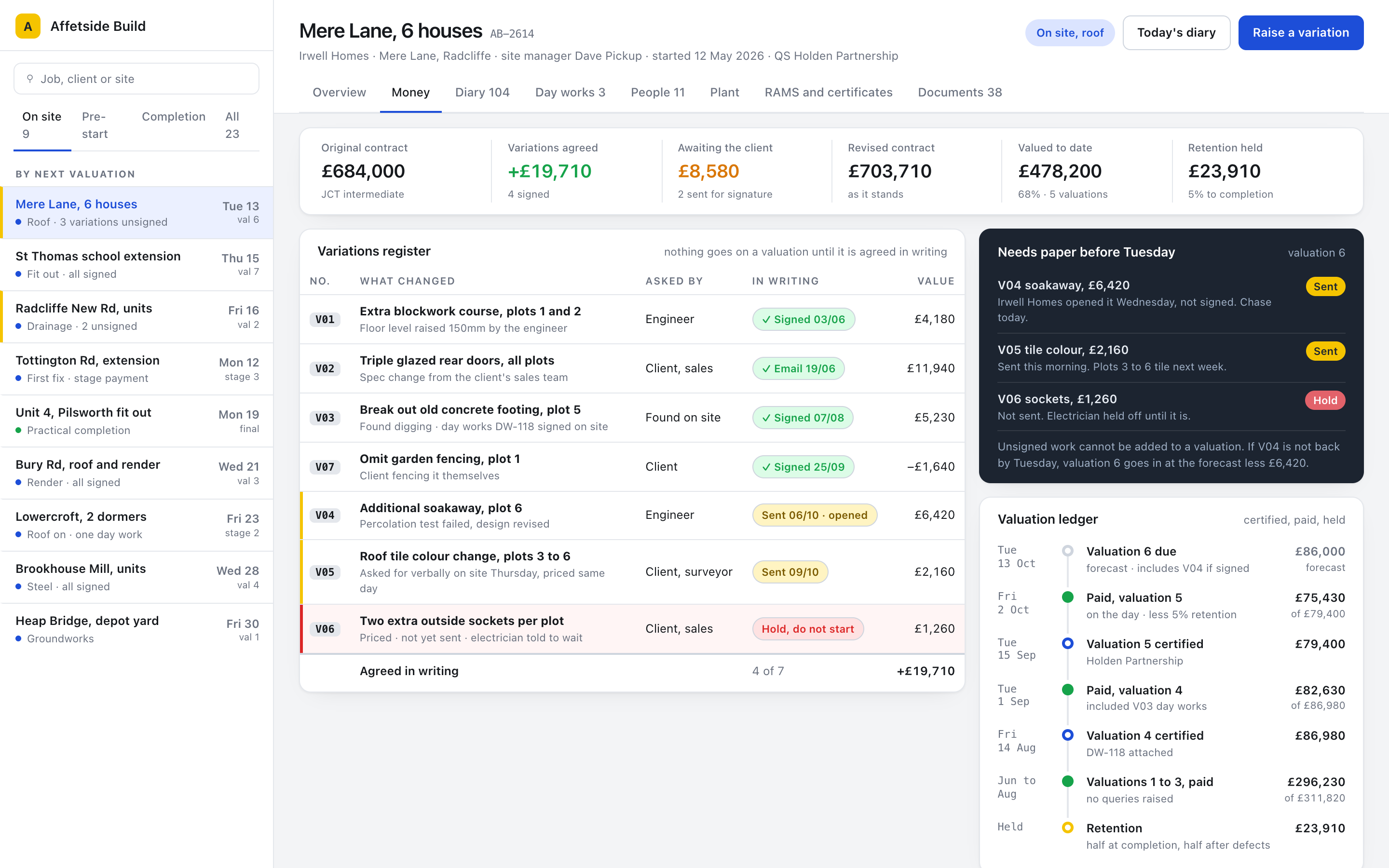Open the RAMS and certificates tab

coord(828,93)
